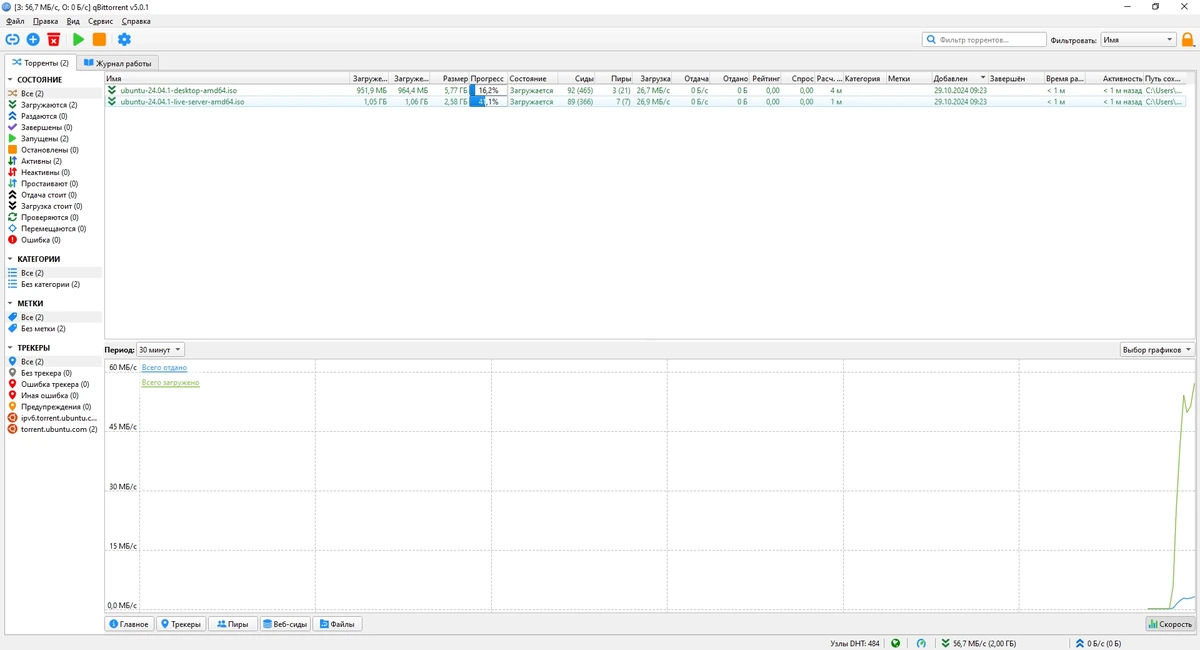The image size is (1200, 650).
Task: Open the Справка menu
Action: click(136, 21)
